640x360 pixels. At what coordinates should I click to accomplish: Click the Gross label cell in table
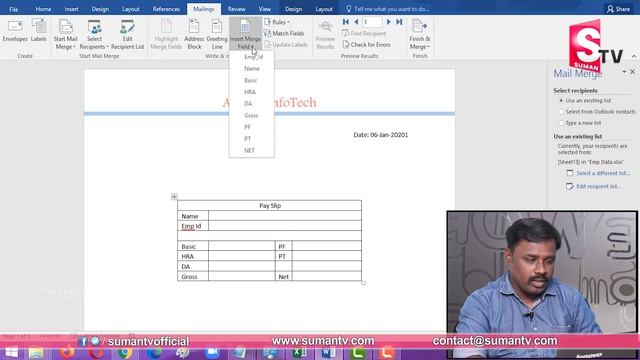click(193, 276)
